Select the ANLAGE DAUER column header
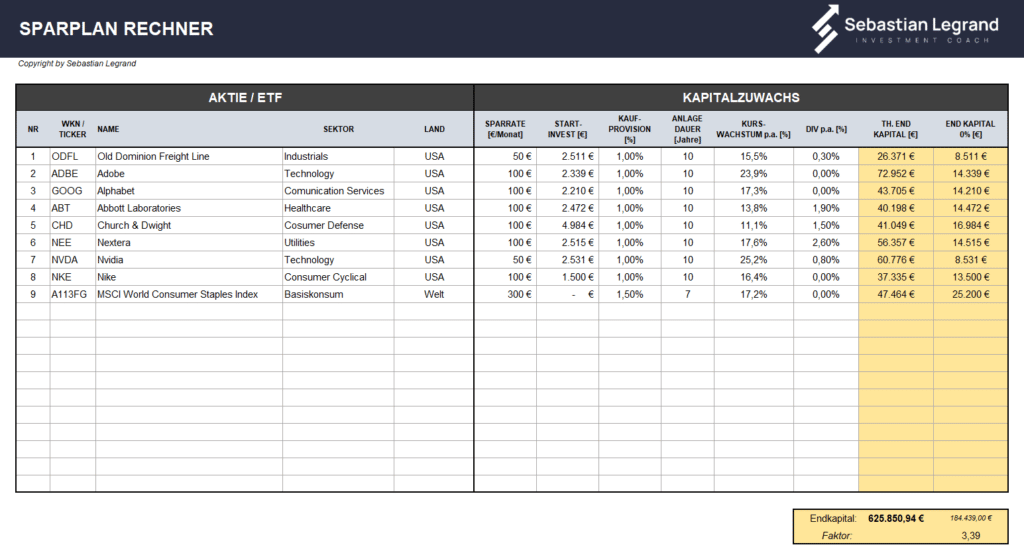This screenshot has height=557, width=1024. coord(687,129)
